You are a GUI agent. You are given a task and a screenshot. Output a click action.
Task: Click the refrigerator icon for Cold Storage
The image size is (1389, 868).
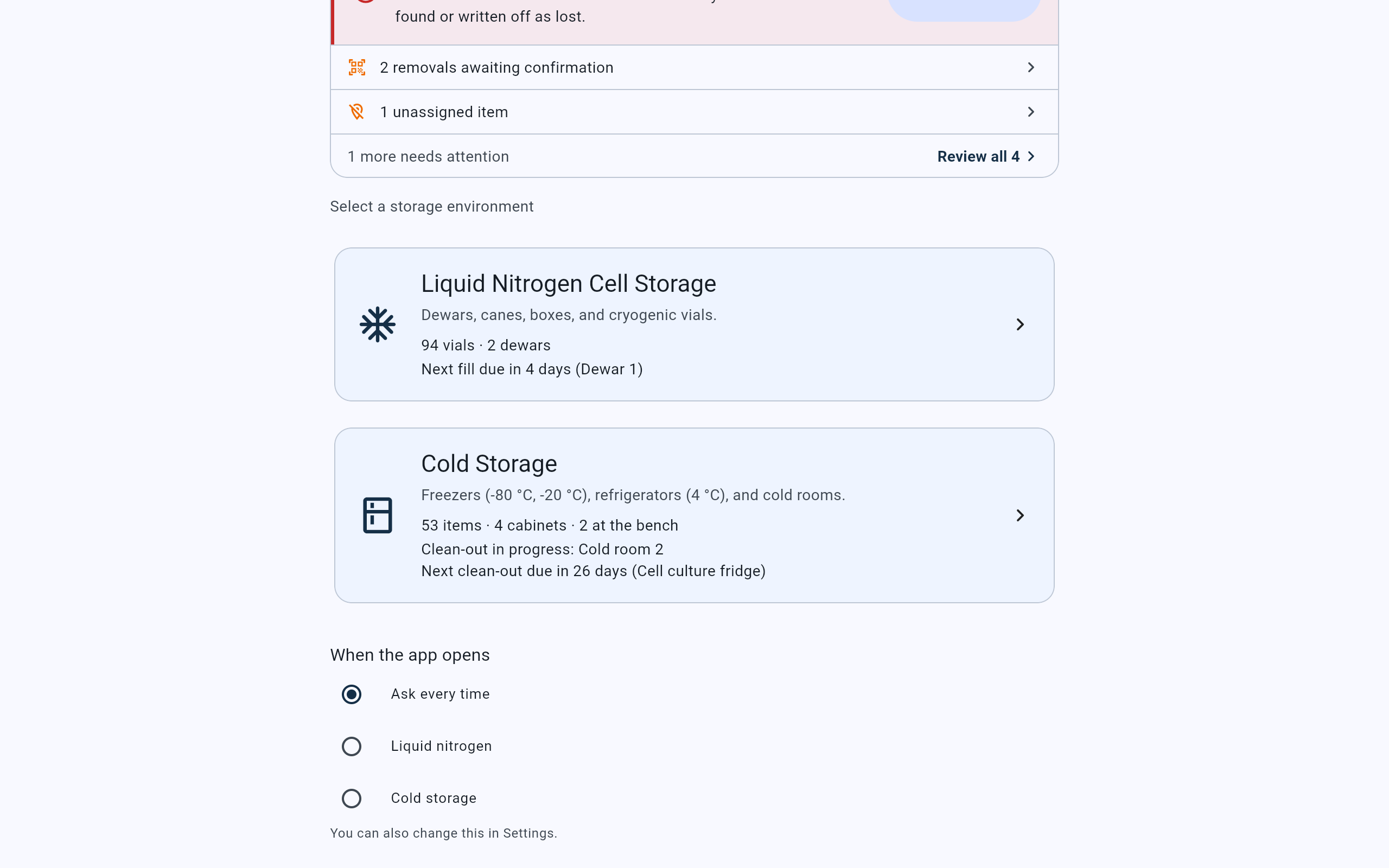pos(377,515)
